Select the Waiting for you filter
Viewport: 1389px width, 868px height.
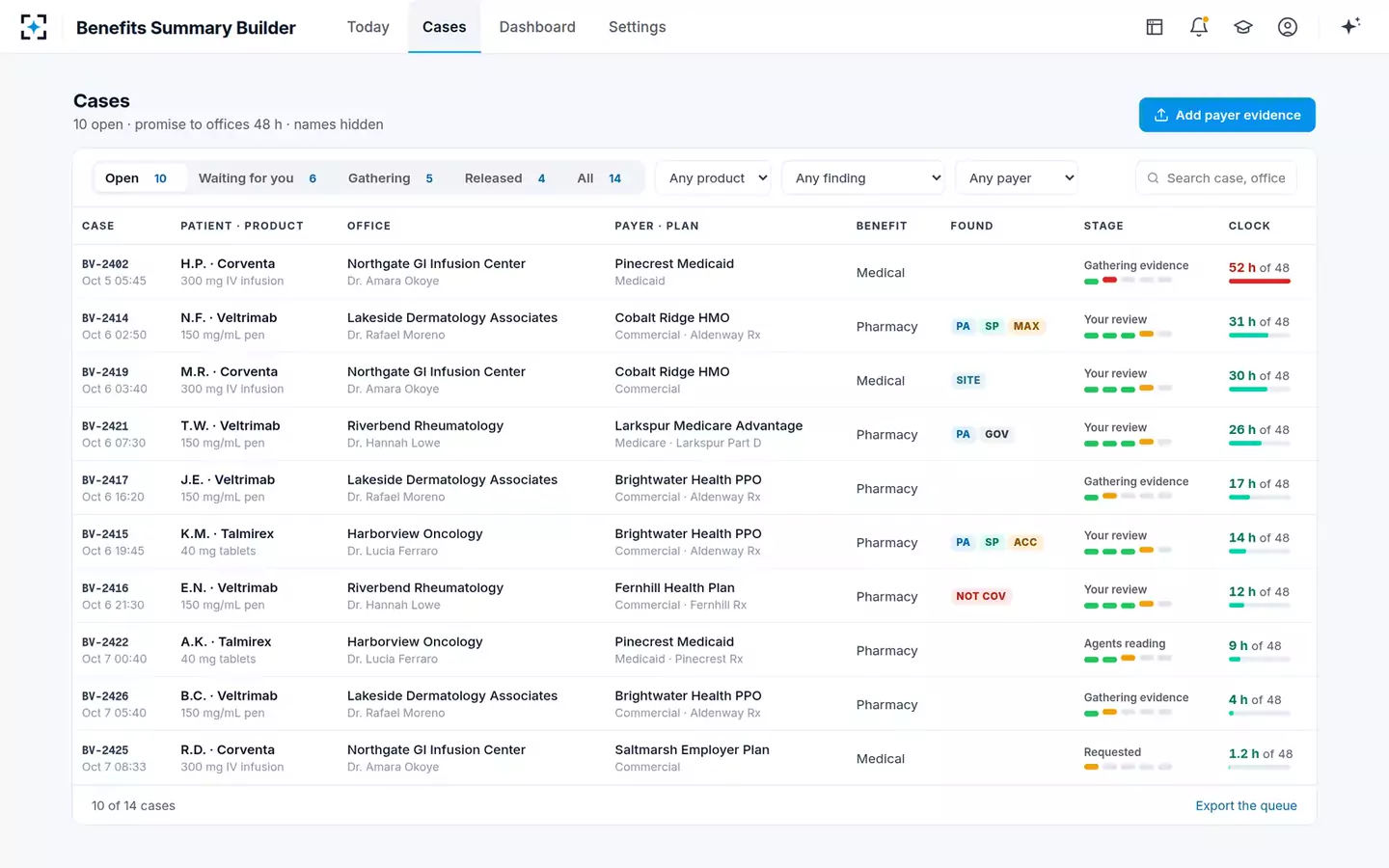[x=258, y=178]
